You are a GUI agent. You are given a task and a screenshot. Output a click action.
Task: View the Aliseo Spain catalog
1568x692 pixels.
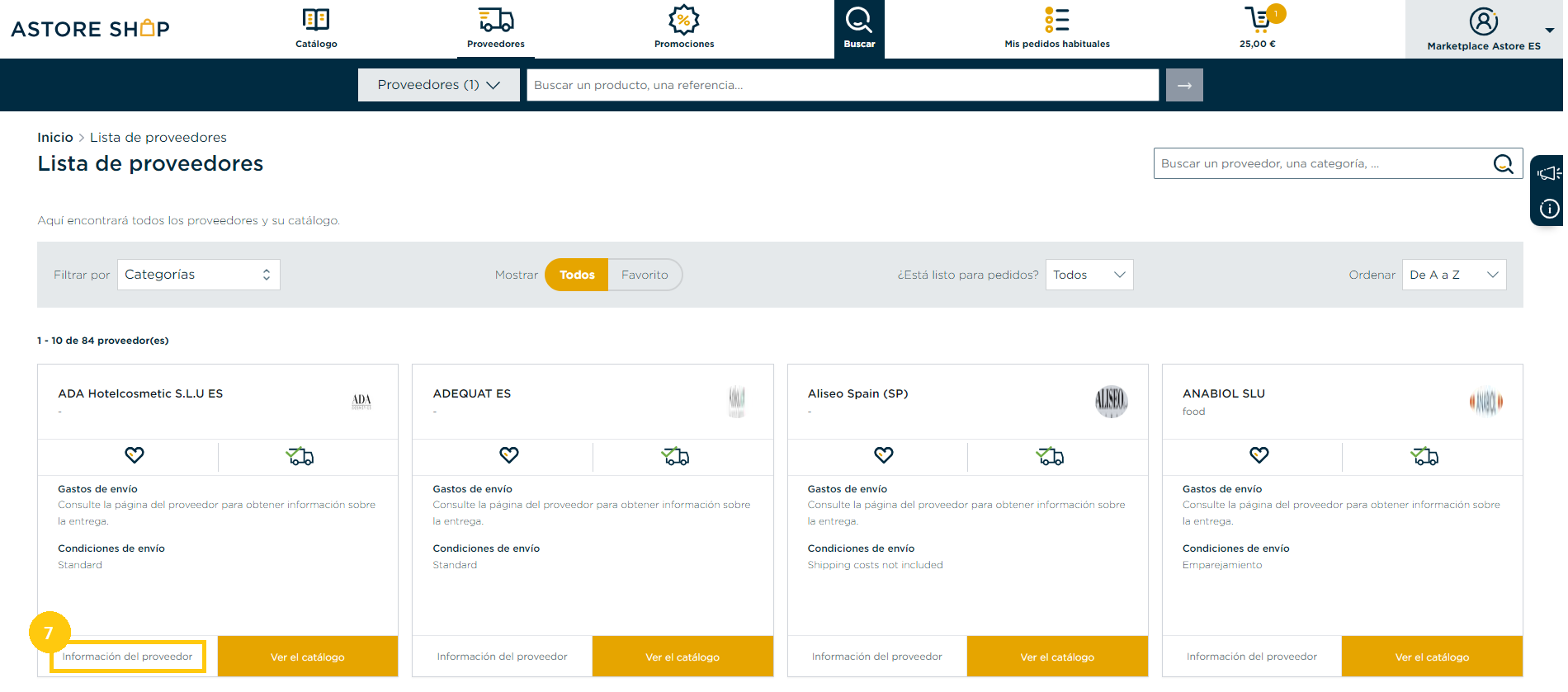point(1057,657)
